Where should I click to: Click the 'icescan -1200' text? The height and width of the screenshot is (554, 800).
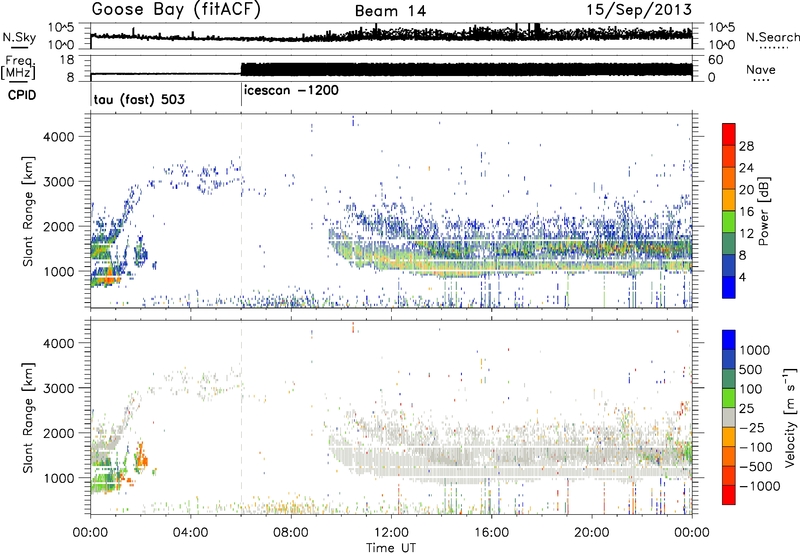point(291,91)
